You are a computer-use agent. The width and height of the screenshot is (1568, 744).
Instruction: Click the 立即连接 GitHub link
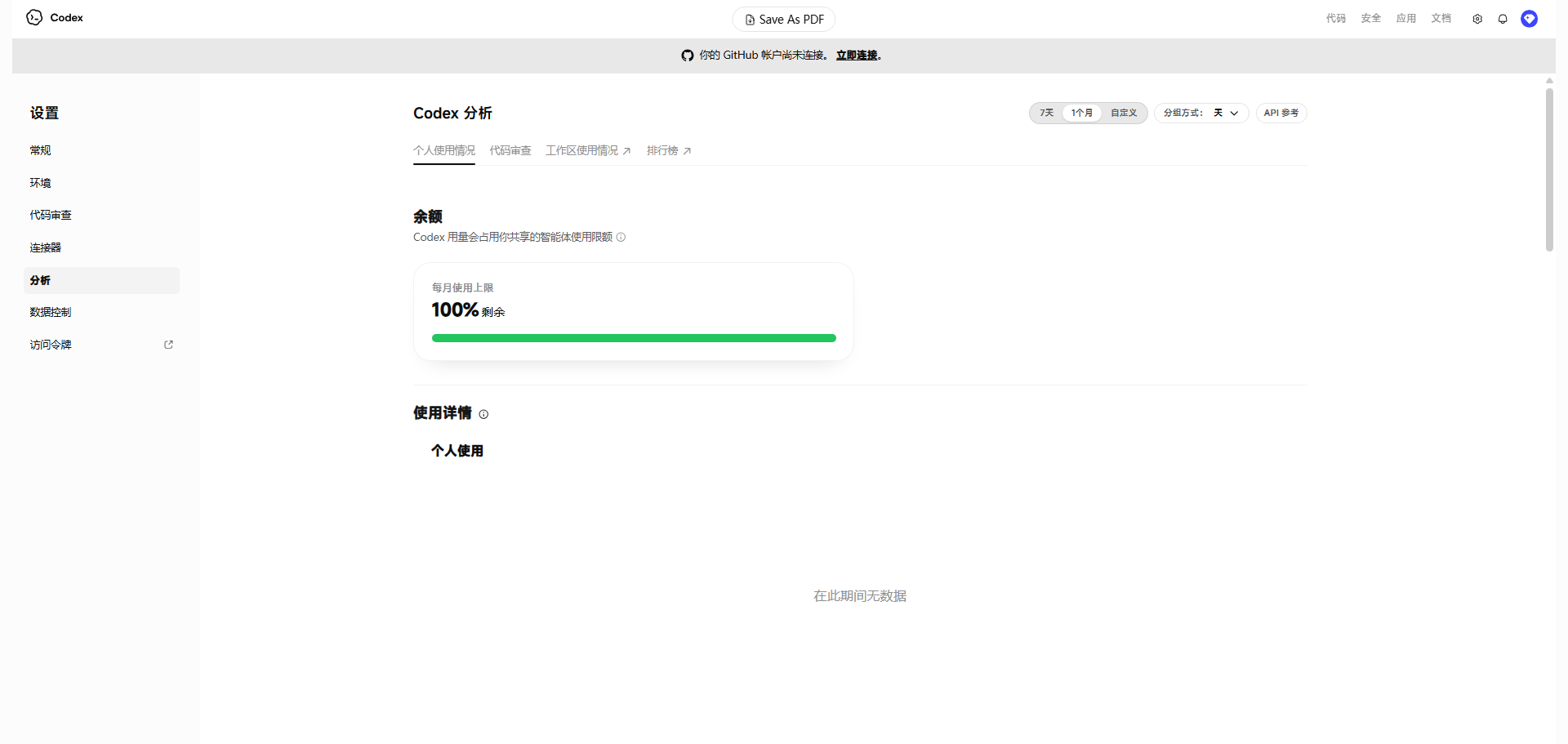tap(857, 56)
